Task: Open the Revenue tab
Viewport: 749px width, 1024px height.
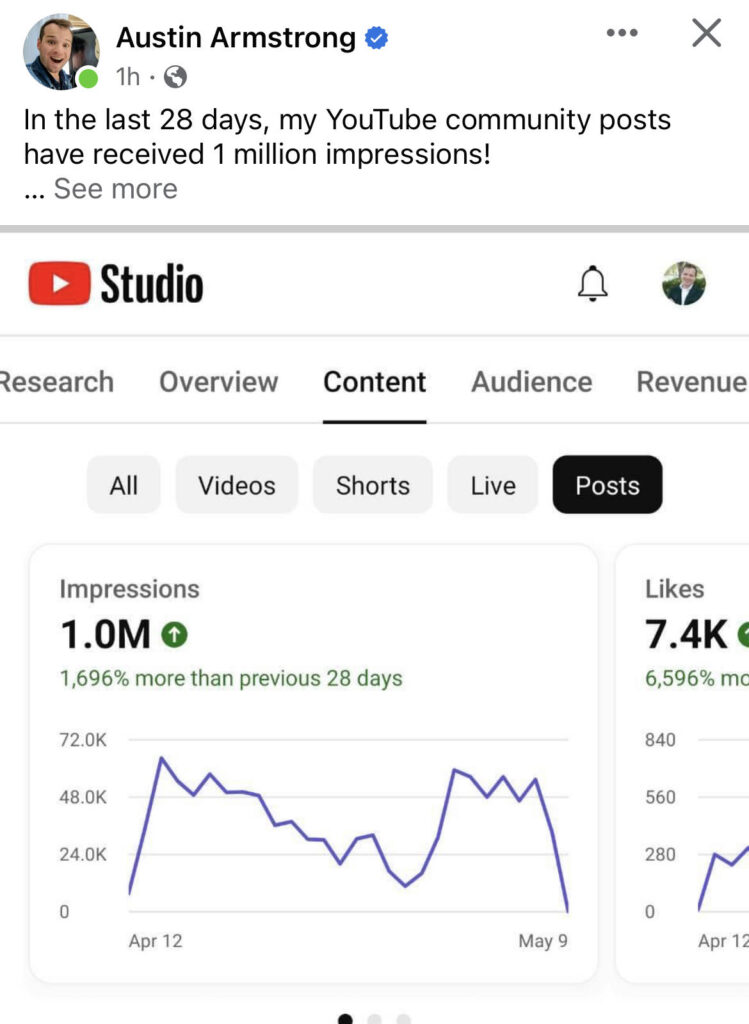Action: click(691, 382)
